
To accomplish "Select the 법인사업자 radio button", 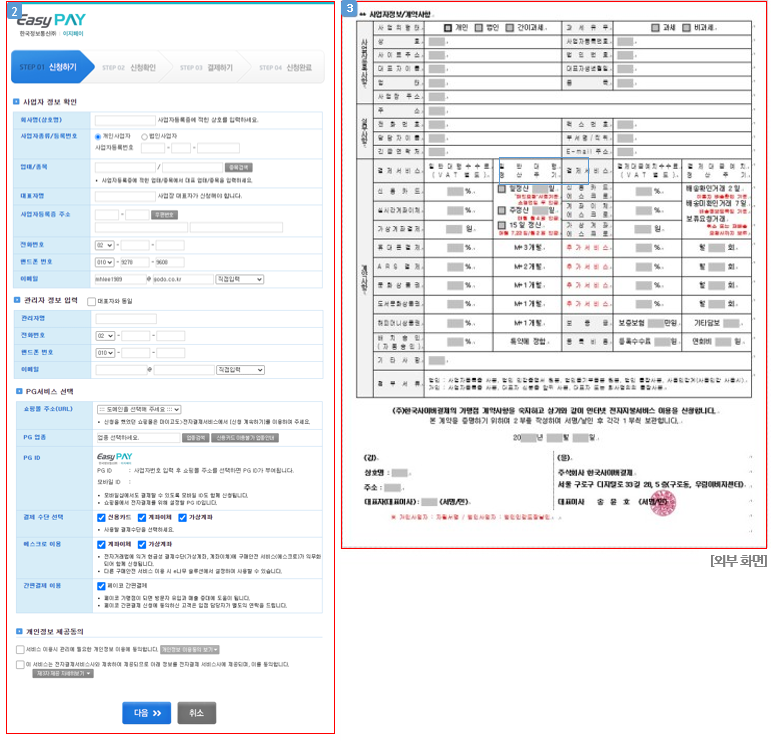I will (144, 137).
